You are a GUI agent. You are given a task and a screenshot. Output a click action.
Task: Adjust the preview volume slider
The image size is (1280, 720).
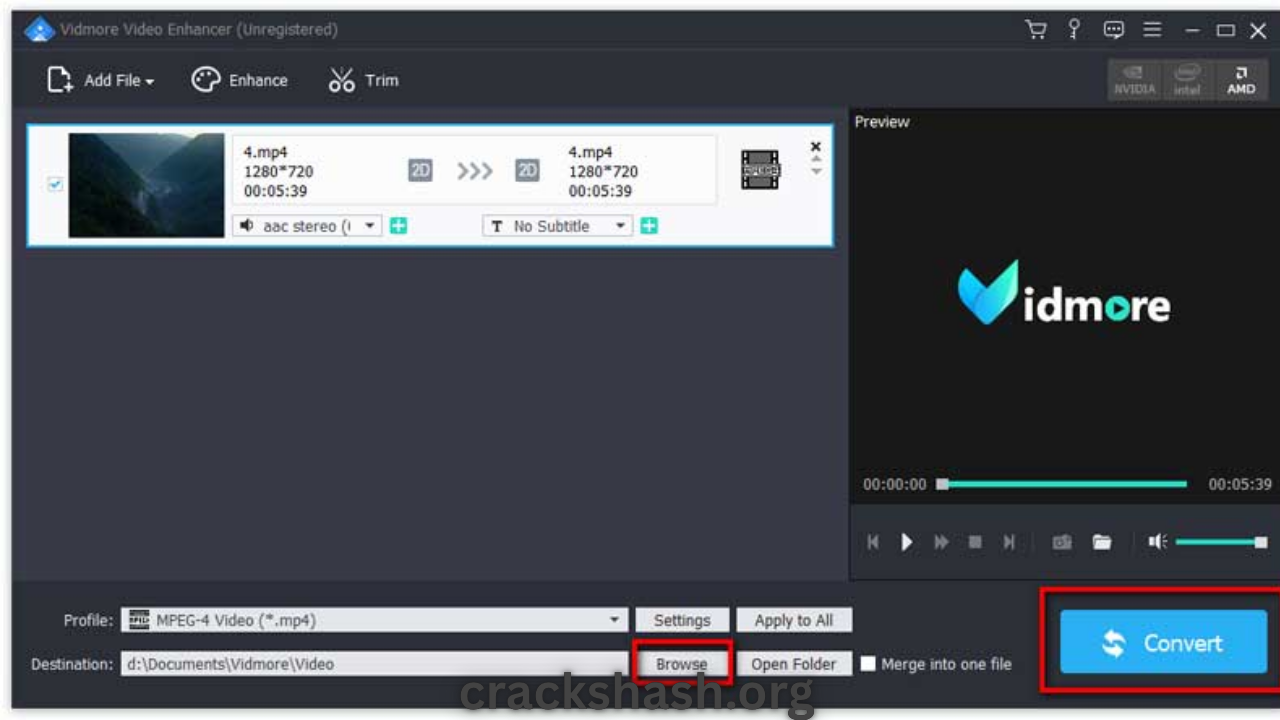coord(1222,542)
